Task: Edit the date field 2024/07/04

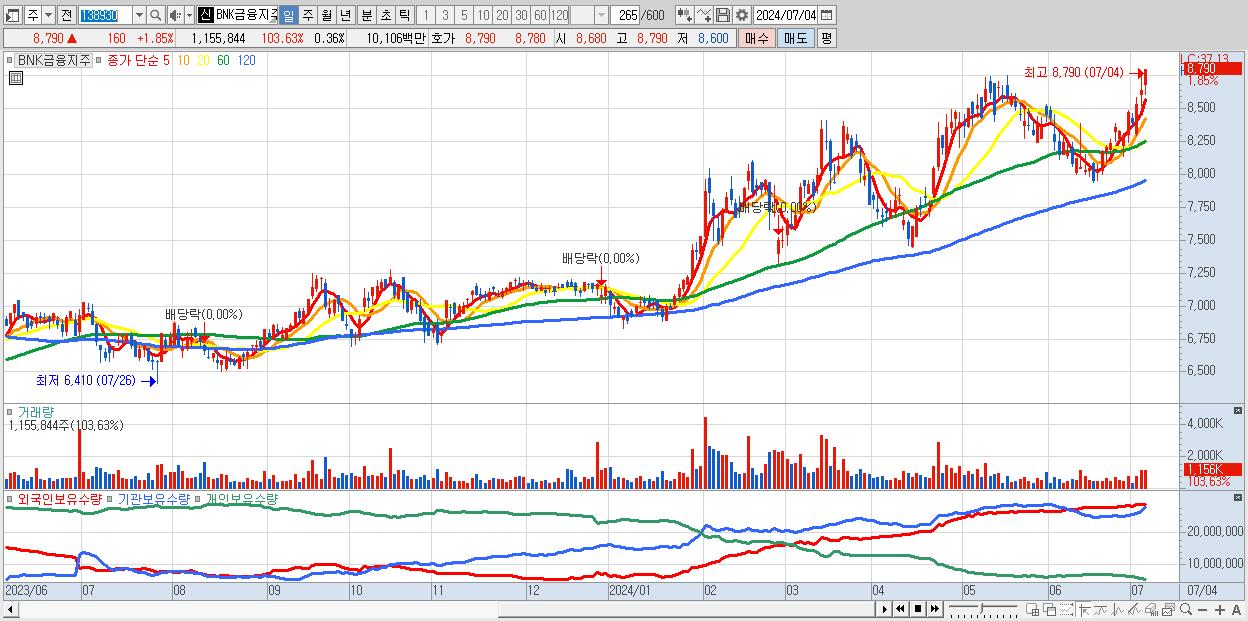Action: (786, 15)
